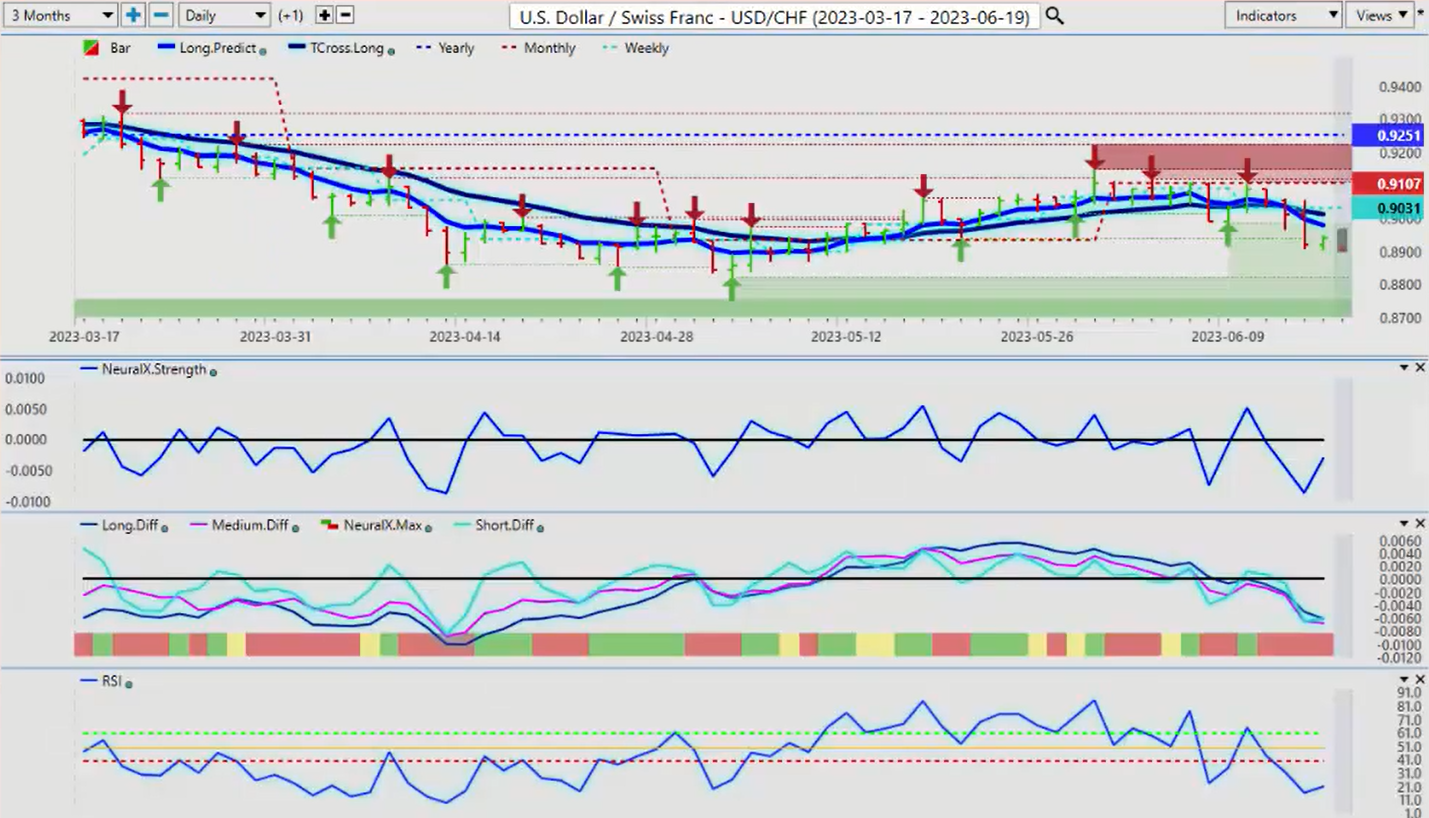Open the Daily interval dropdown
The height and width of the screenshot is (818, 1429).
[x=224, y=15]
